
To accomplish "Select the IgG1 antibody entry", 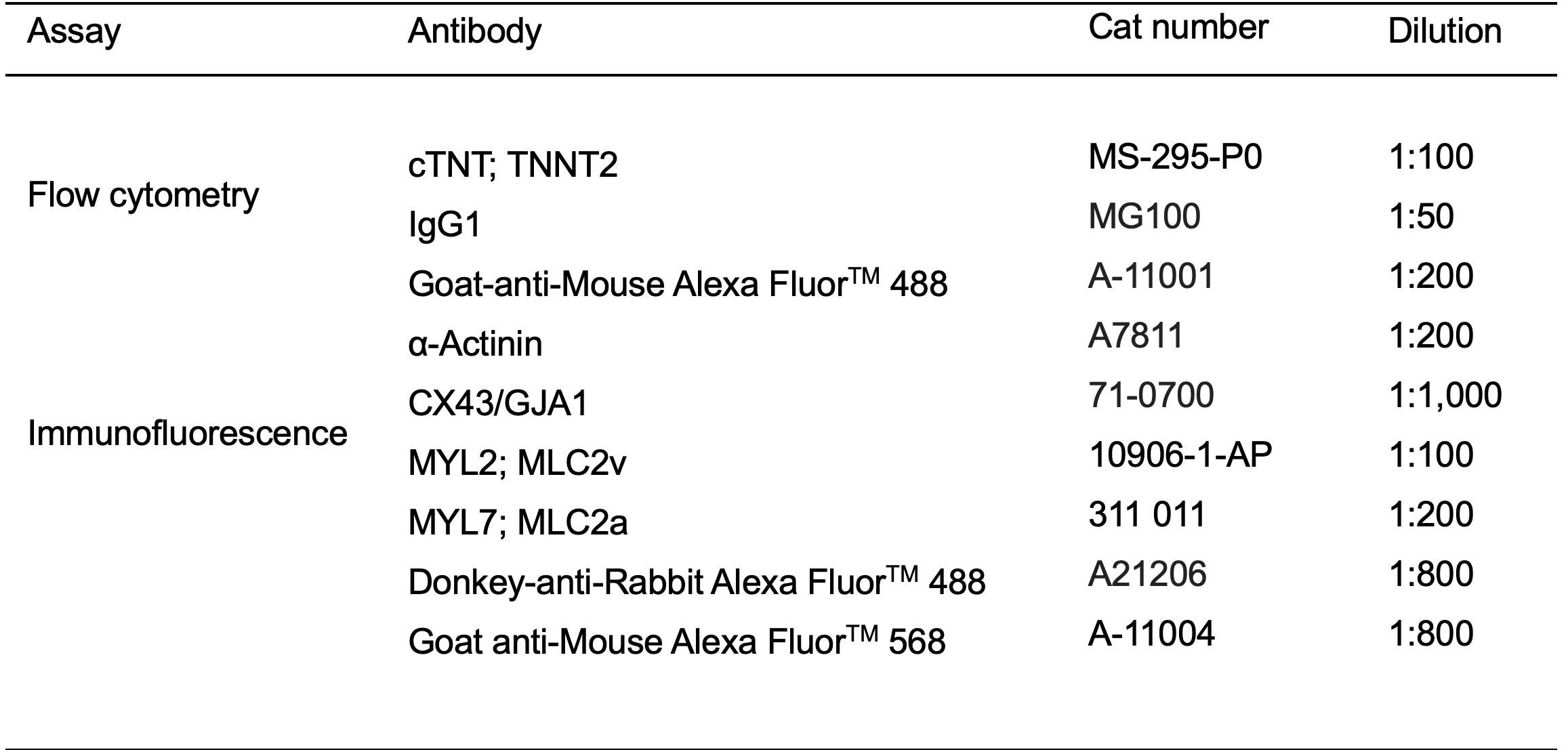I will 445,226.
